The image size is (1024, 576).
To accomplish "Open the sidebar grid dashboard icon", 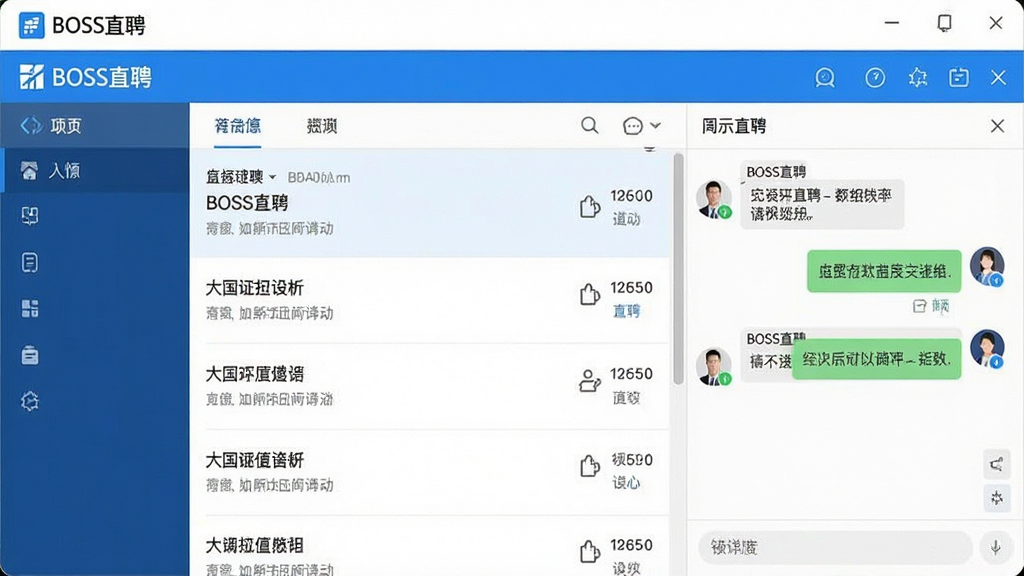I will [29, 308].
